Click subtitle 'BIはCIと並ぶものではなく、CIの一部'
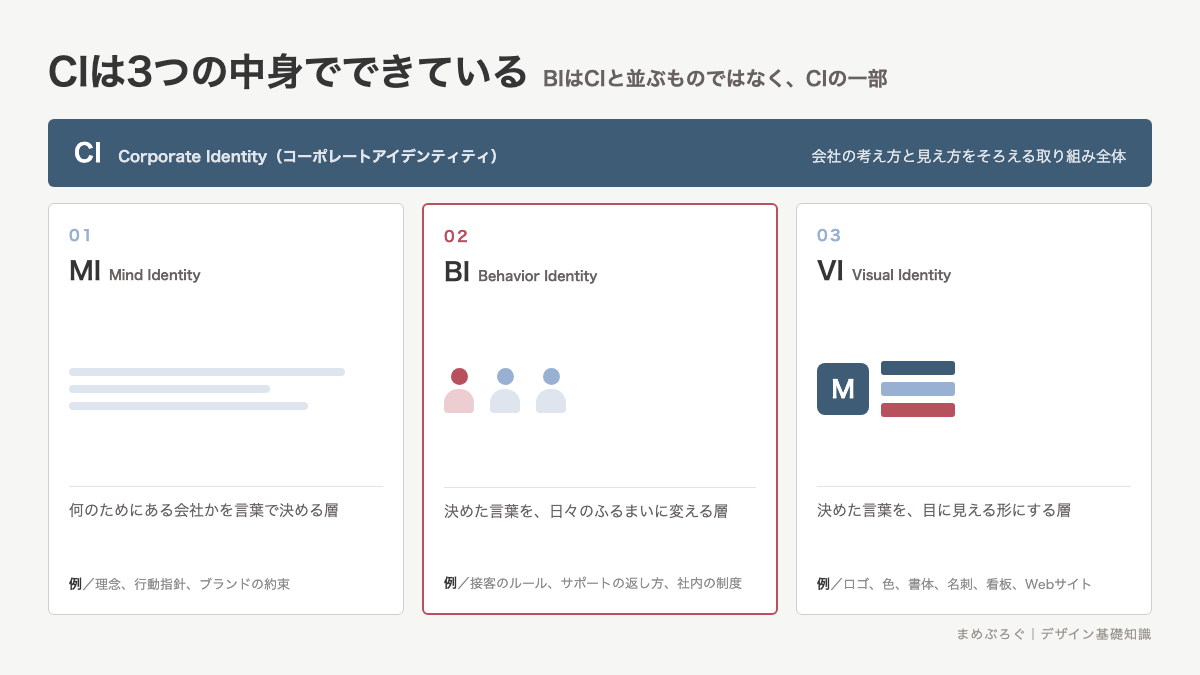Image resolution: width=1200 pixels, height=675 pixels. pos(715,78)
